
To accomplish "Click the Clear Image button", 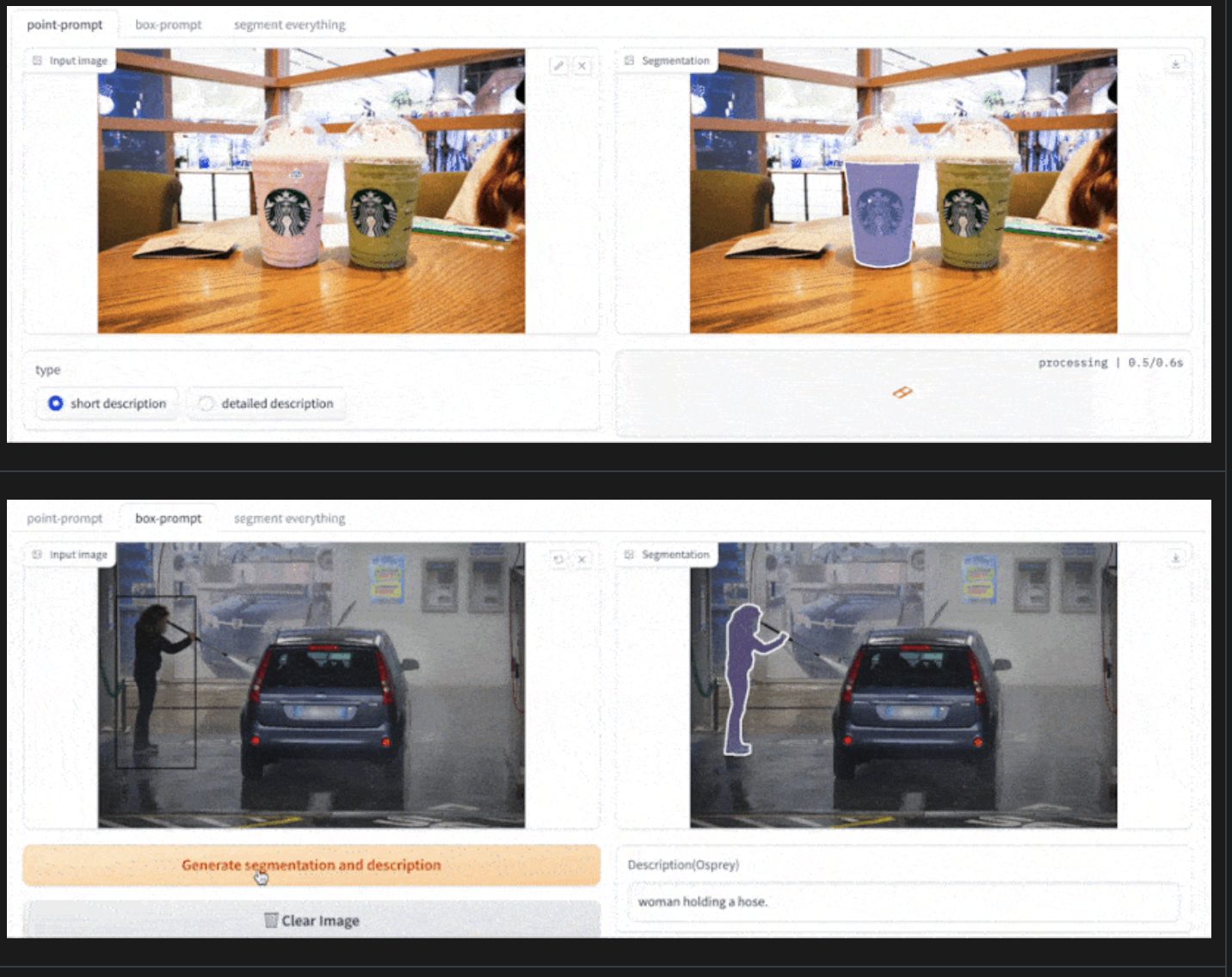I will pos(311,920).
